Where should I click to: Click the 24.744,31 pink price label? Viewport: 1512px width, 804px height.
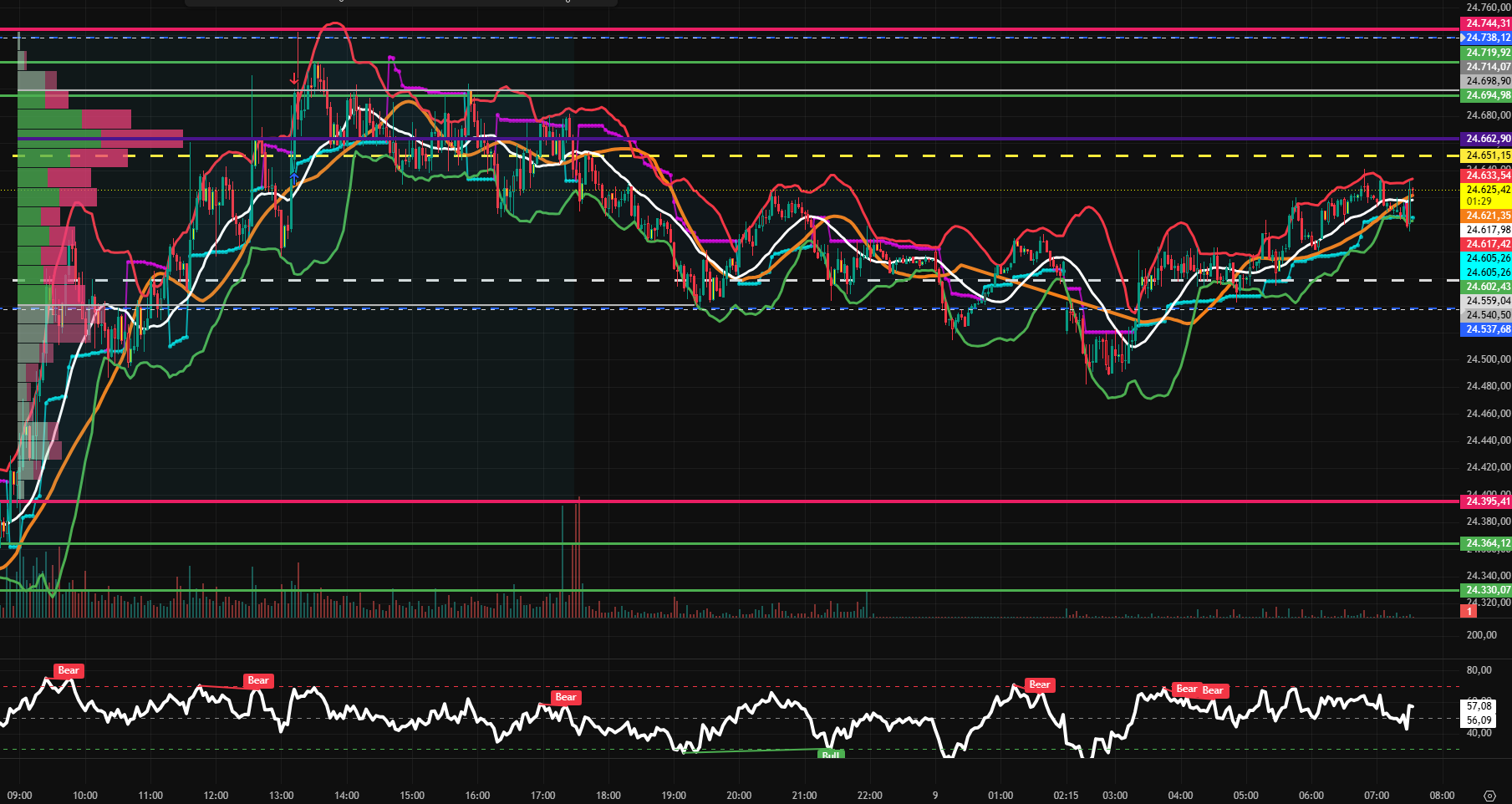(x=1486, y=23)
